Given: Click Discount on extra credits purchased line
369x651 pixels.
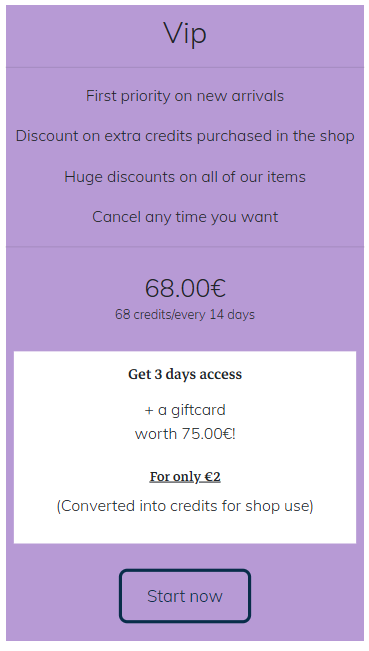Looking at the screenshot, I should [185, 136].
